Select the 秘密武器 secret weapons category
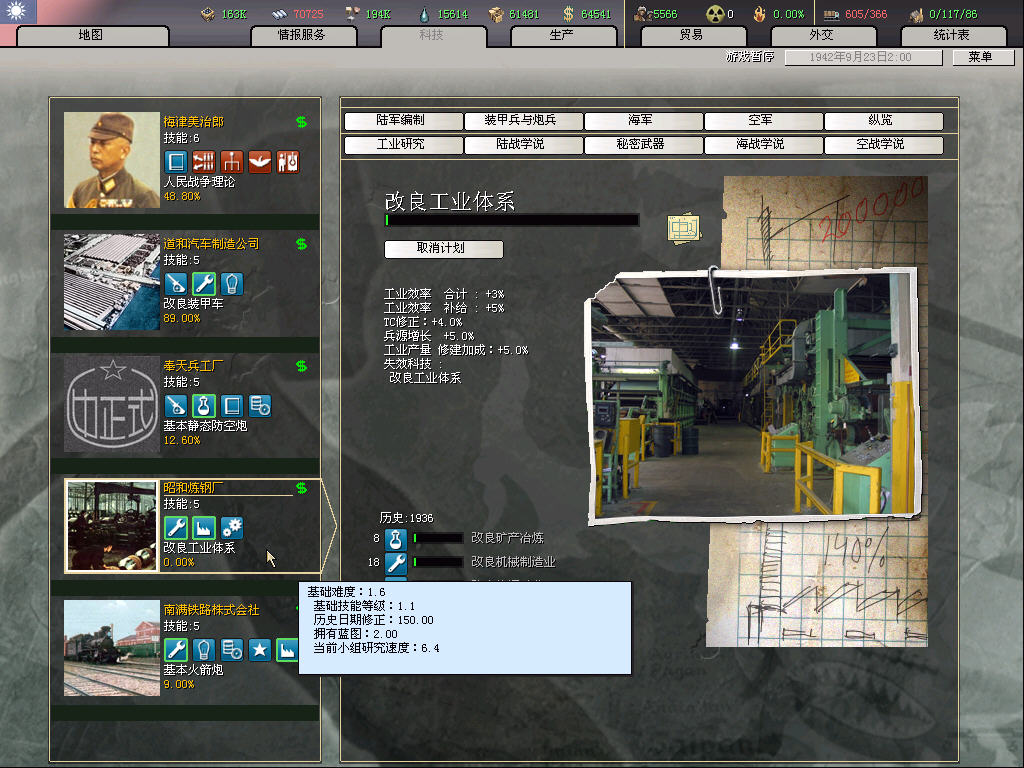 tap(643, 145)
